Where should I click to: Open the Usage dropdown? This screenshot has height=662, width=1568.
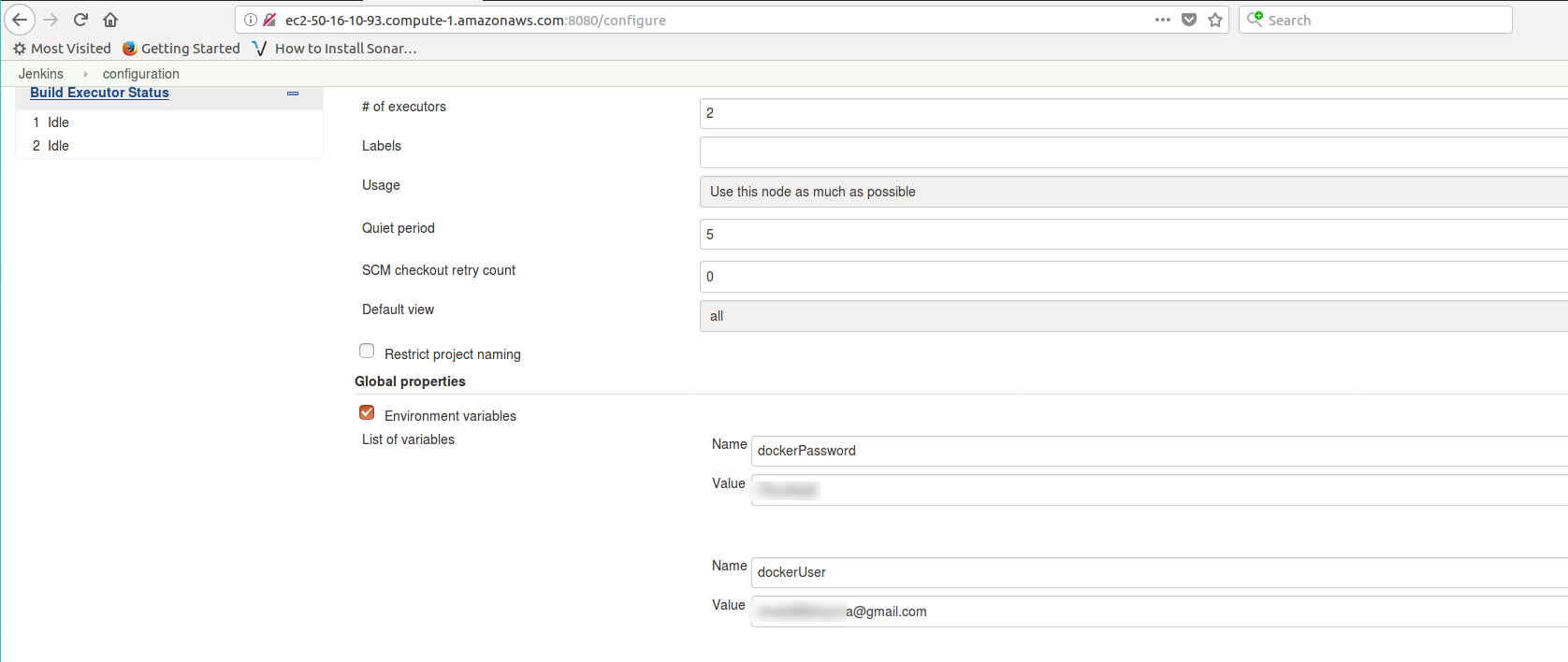[x=1134, y=192]
